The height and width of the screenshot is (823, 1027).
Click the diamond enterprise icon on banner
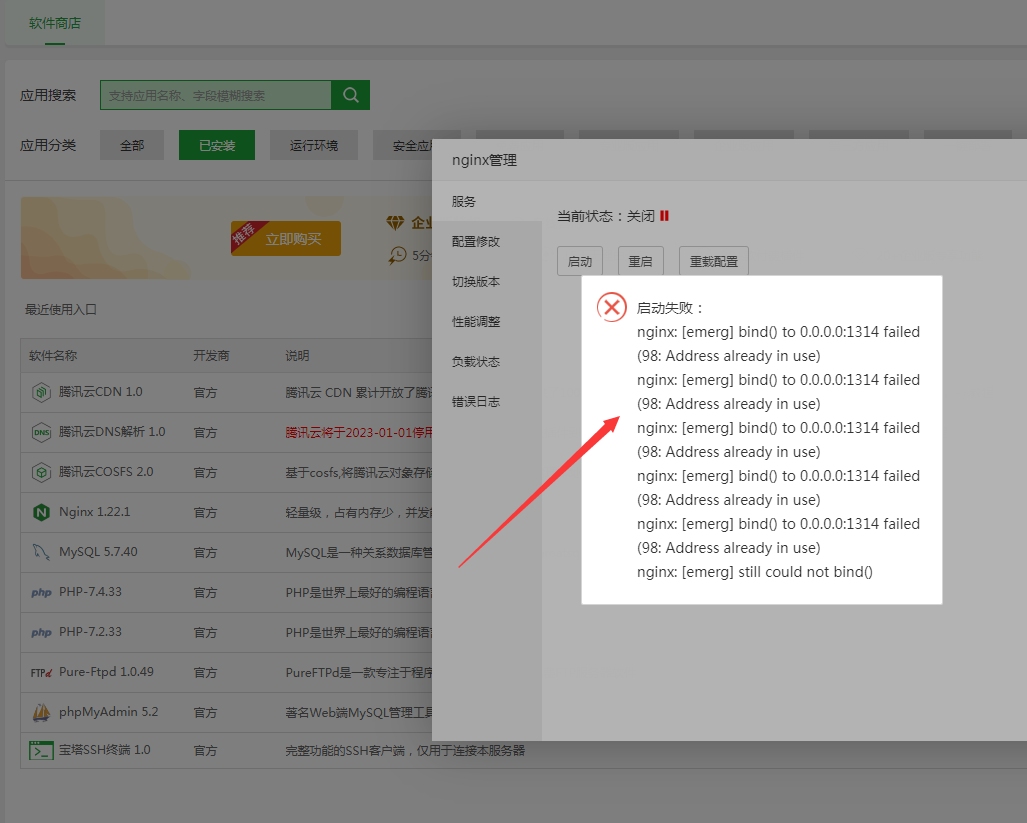(395, 223)
